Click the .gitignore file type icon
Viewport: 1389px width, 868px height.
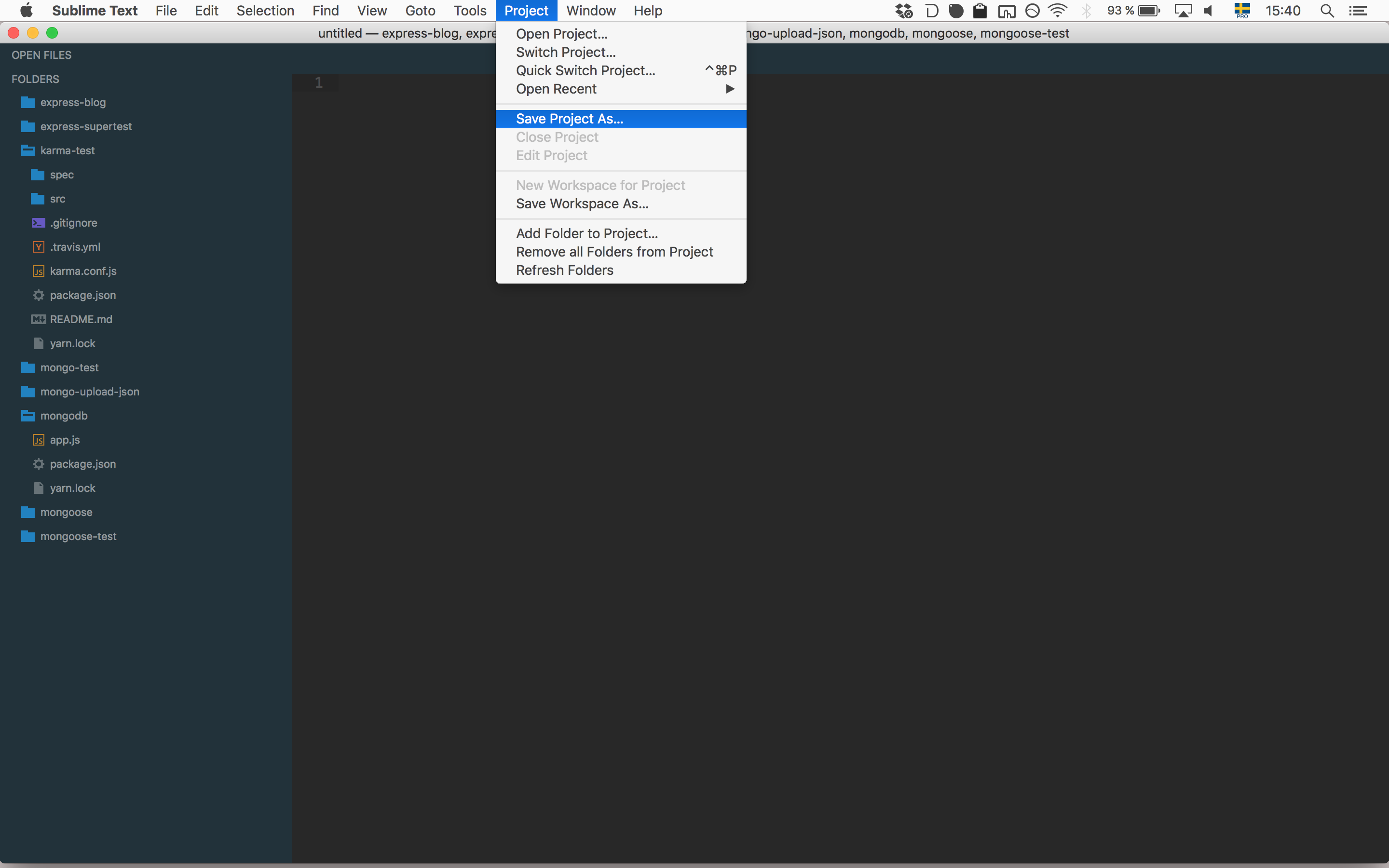click(x=39, y=223)
